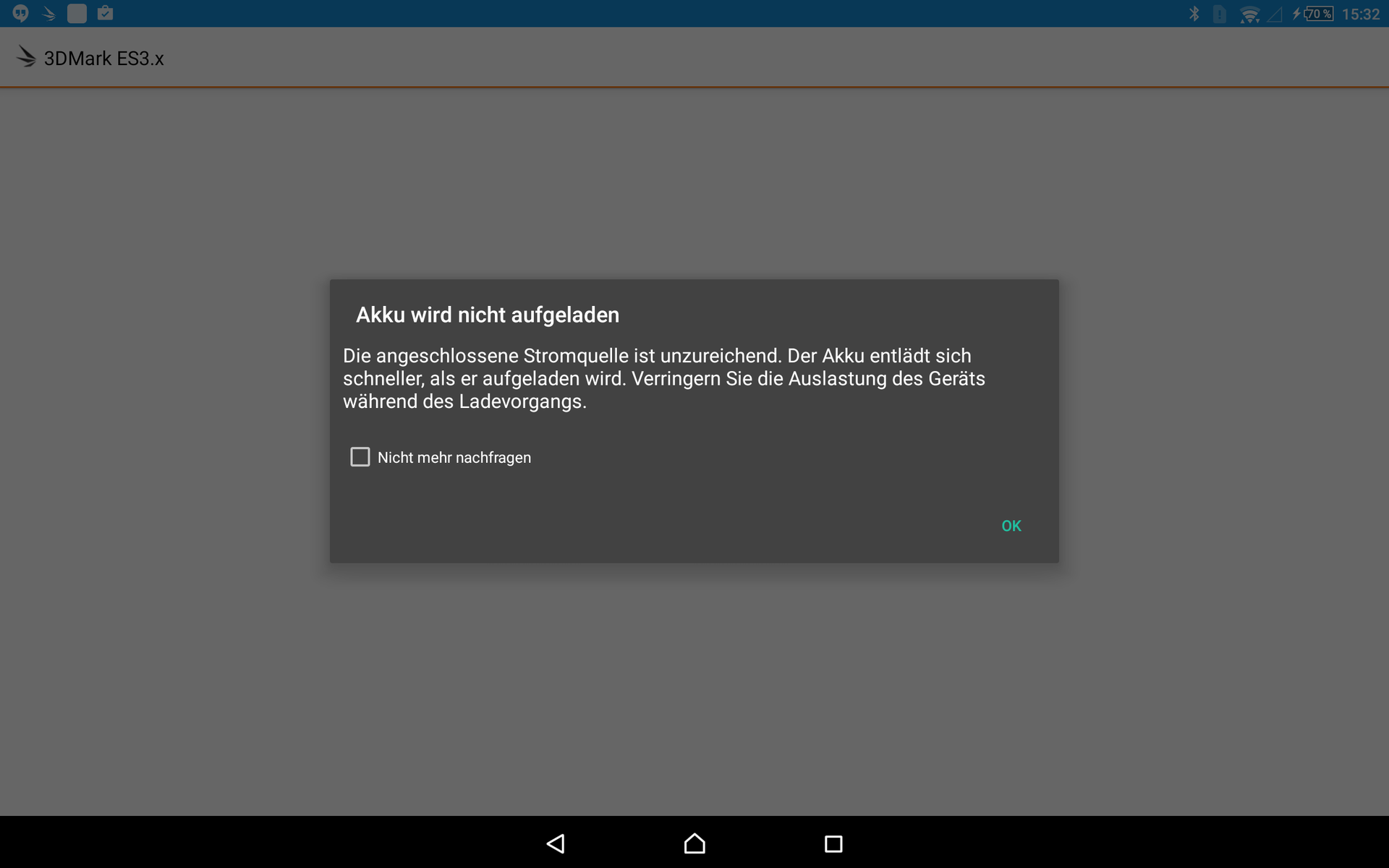Tap the 3DMark logo in the app bar
This screenshot has height=868, width=1389.
tap(26, 57)
